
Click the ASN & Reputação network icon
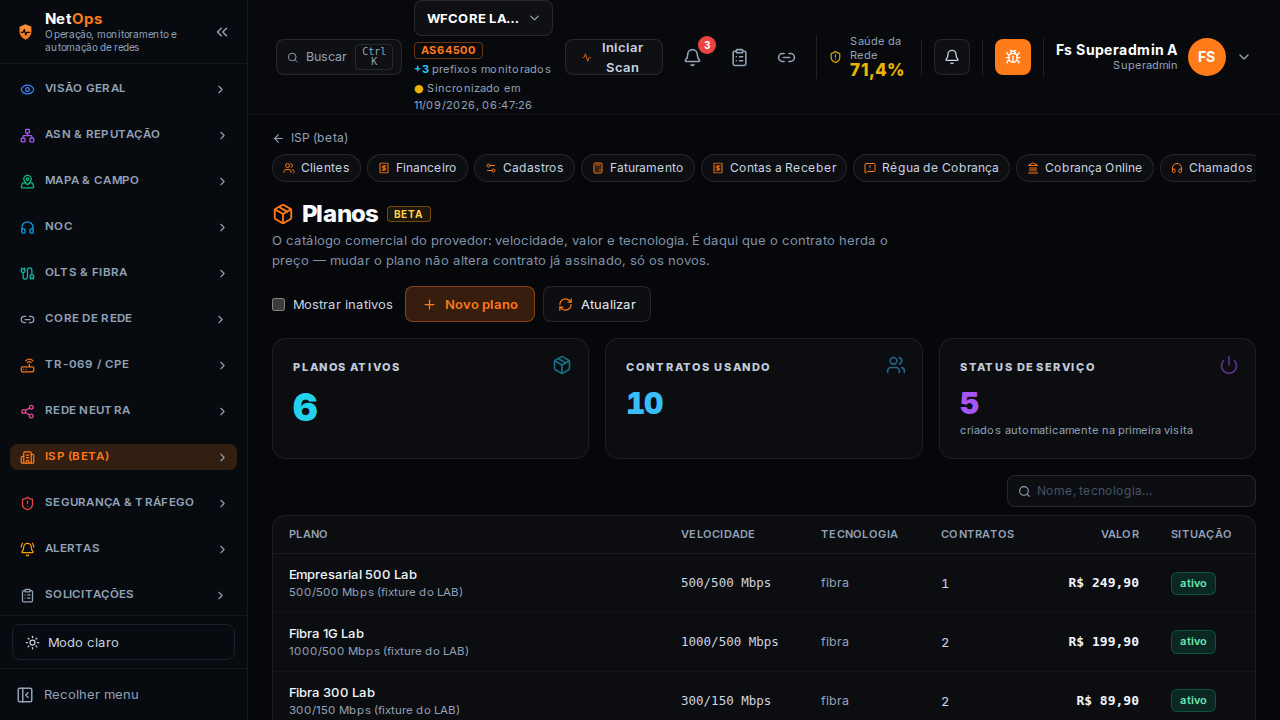click(x=28, y=135)
